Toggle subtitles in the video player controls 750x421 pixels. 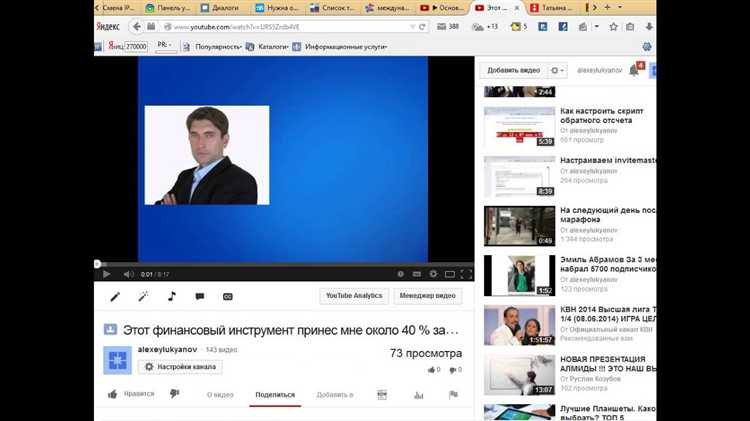tap(417, 274)
